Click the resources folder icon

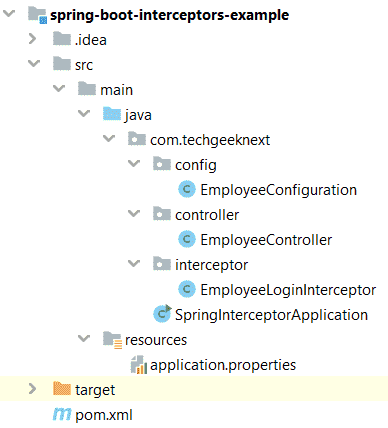[x=112, y=339]
